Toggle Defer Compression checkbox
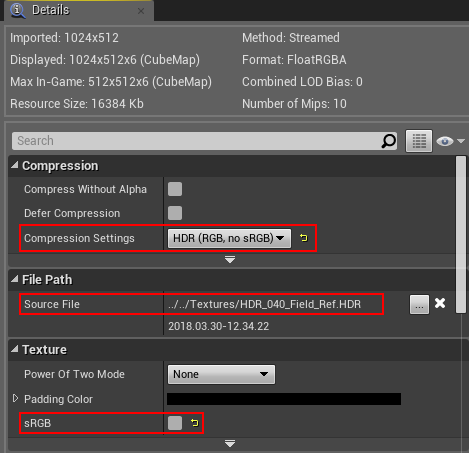The image size is (469, 453). click(175, 213)
